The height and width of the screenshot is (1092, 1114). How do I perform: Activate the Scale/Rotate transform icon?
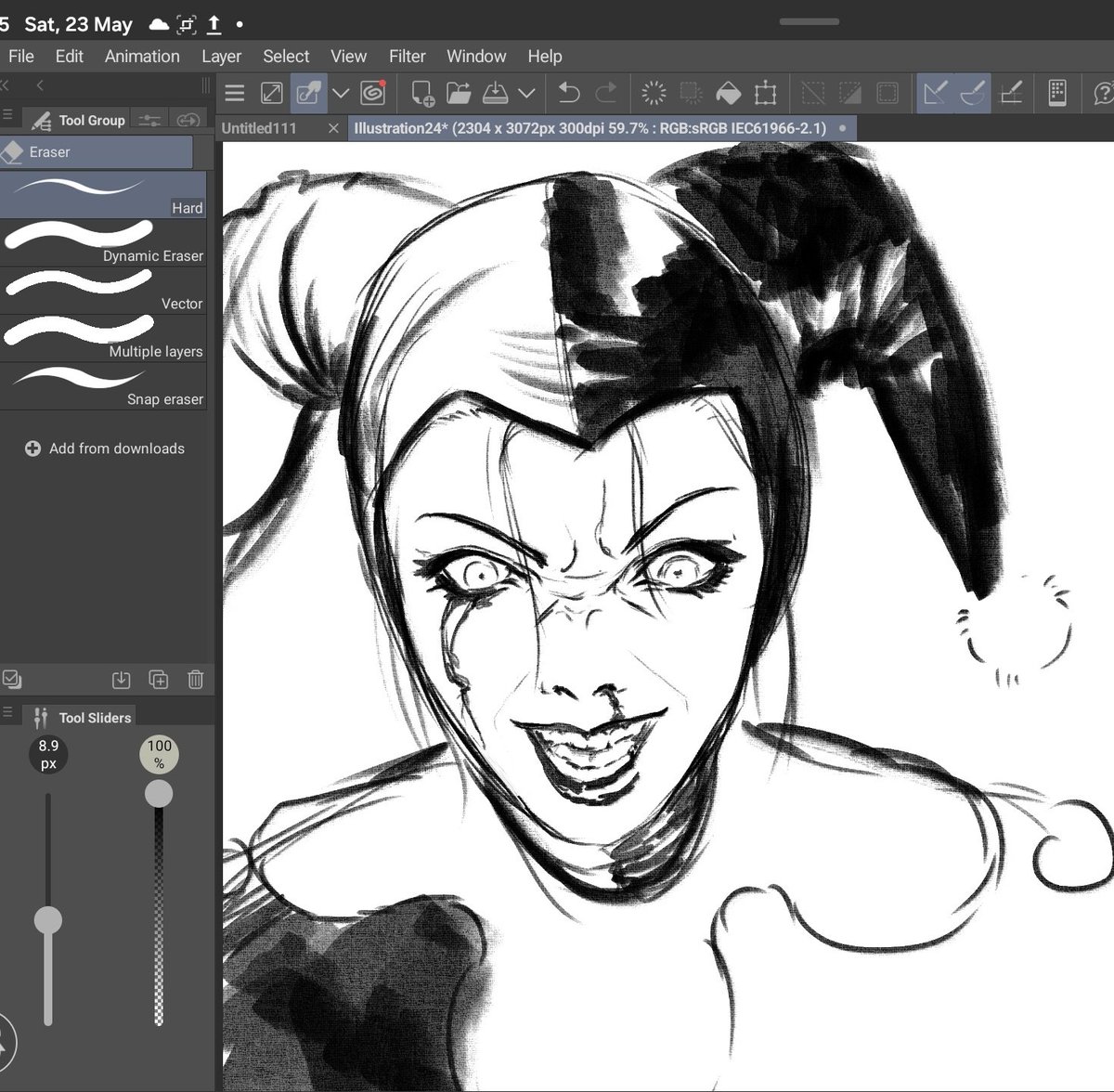point(765,93)
